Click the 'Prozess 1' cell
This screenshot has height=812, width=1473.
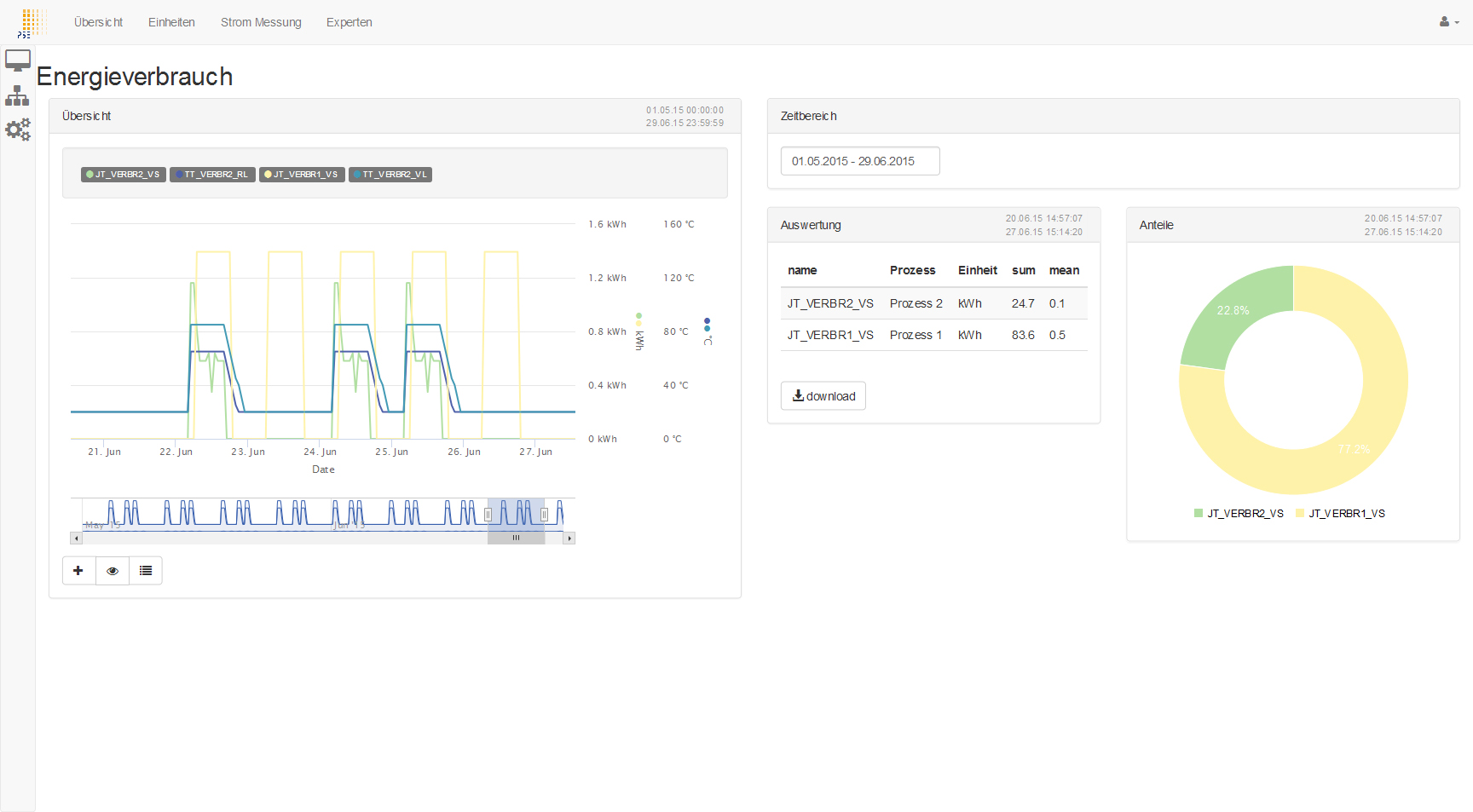(x=916, y=335)
